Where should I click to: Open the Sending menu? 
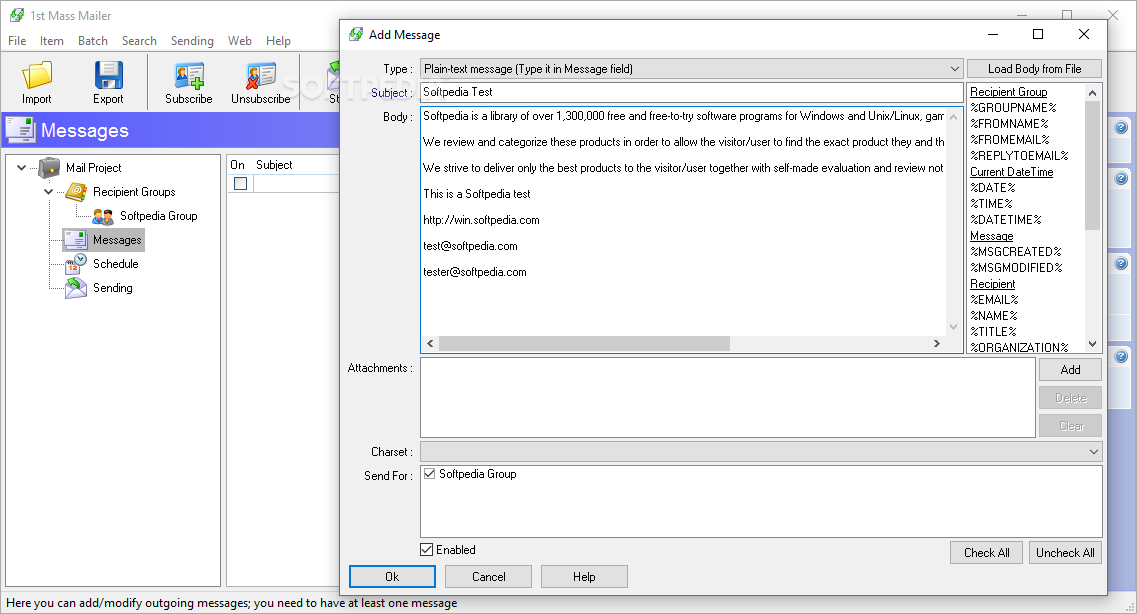(192, 41)
